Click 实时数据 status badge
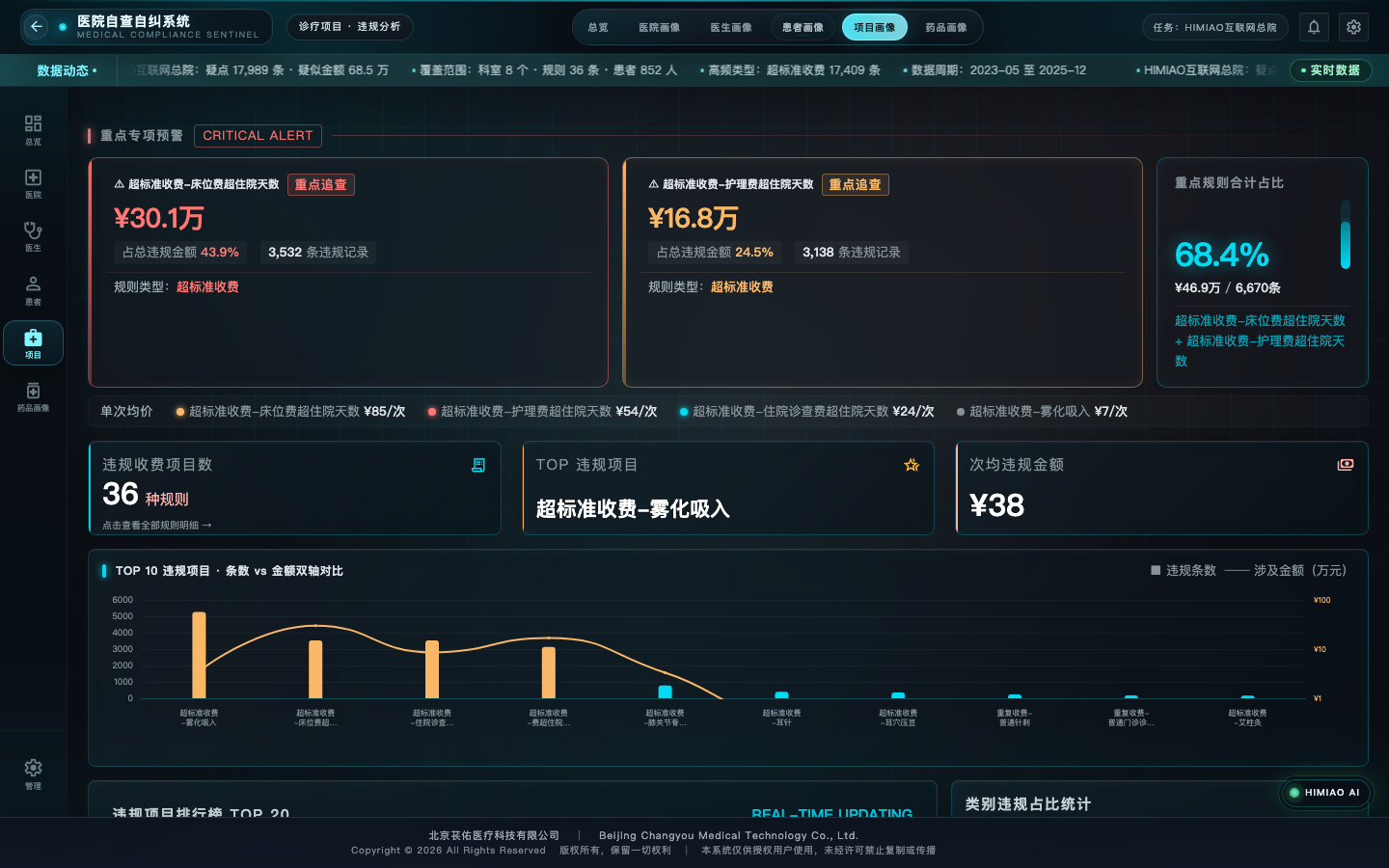Viewport: 1389px width, 868px height. [x=1330, y=70]
